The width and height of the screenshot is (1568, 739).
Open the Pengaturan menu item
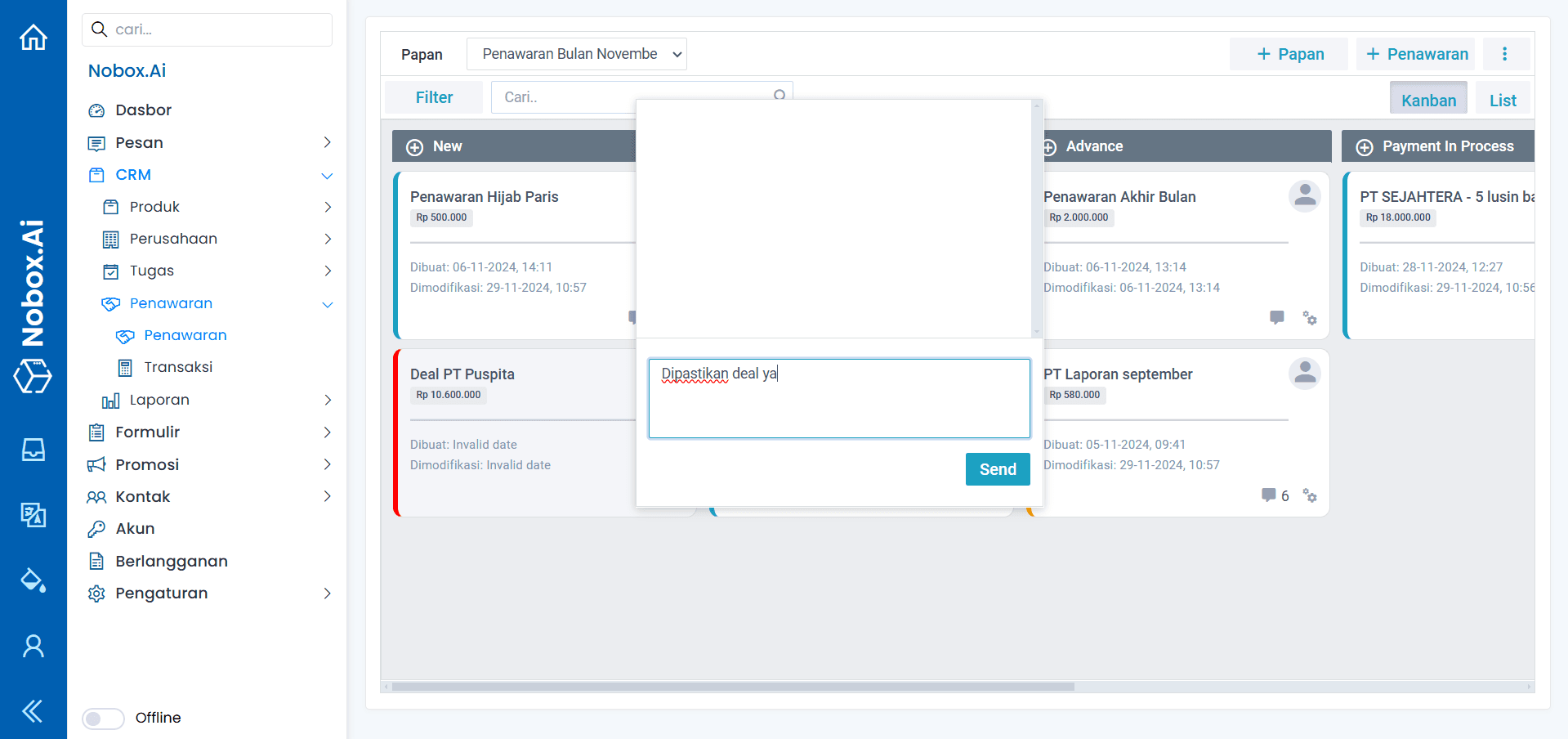[x=162, y=593]
